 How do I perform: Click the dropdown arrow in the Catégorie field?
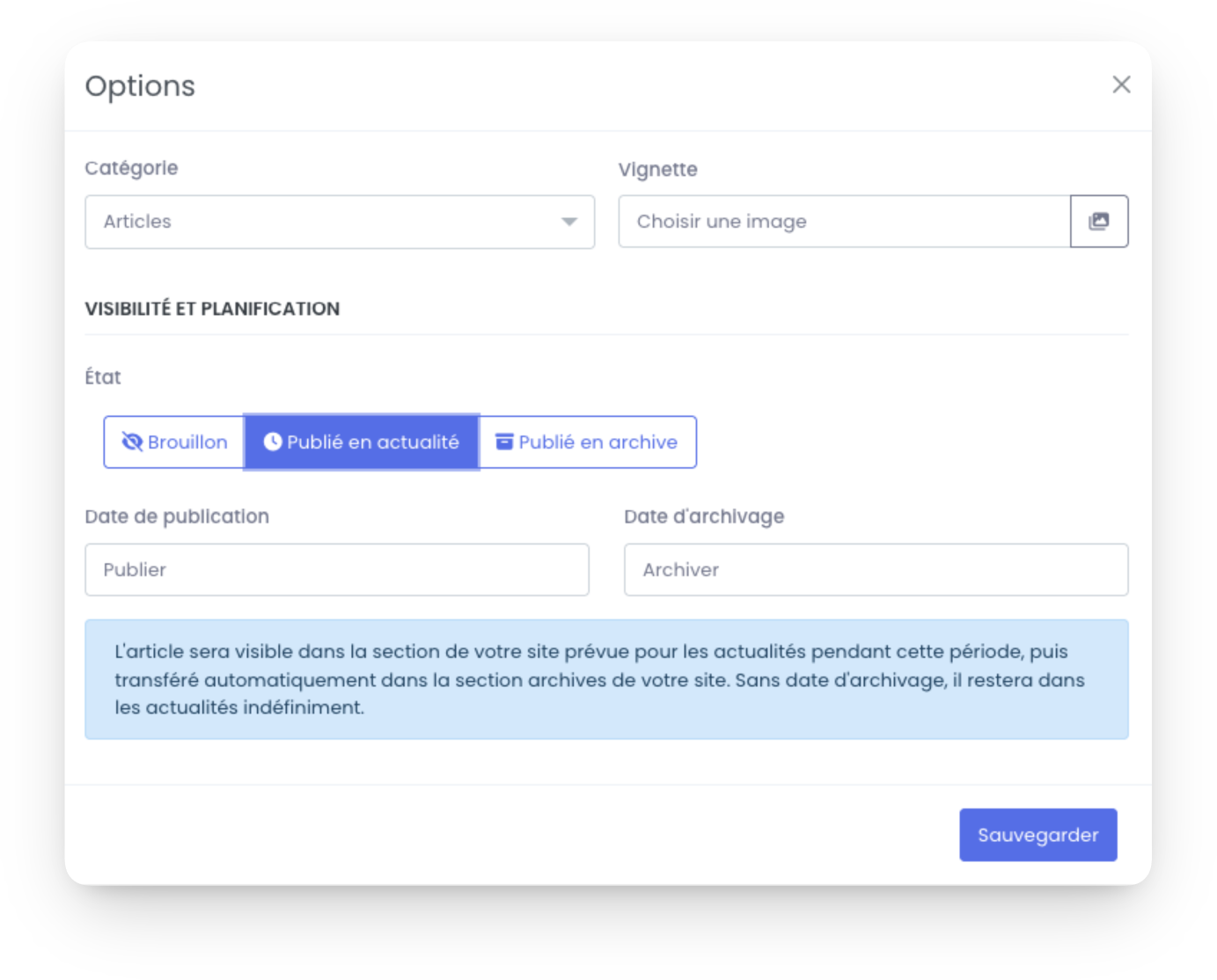(569, 222)
